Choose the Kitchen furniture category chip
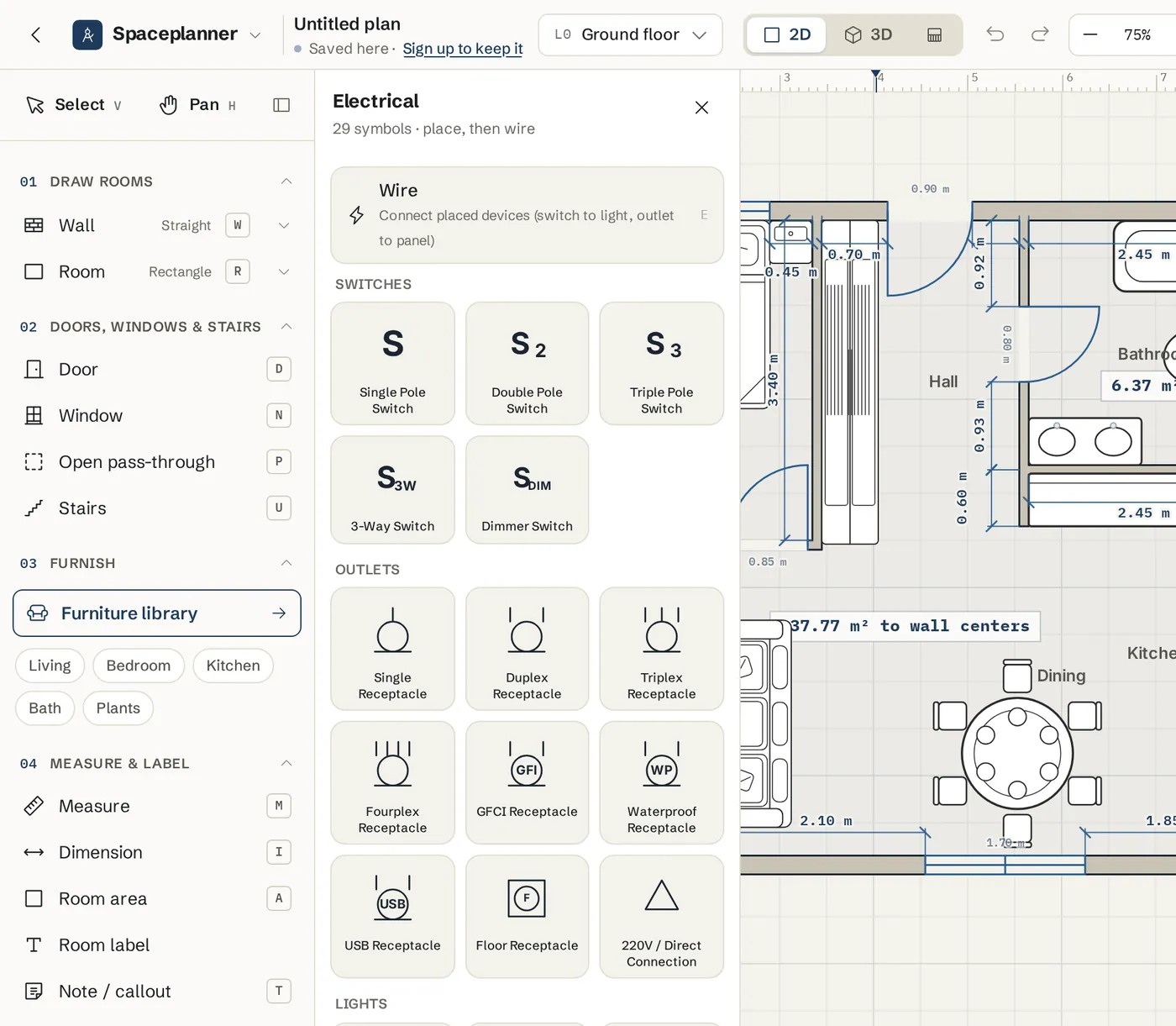Viewport: 1176px width, 1026px height. click(233, 666)
